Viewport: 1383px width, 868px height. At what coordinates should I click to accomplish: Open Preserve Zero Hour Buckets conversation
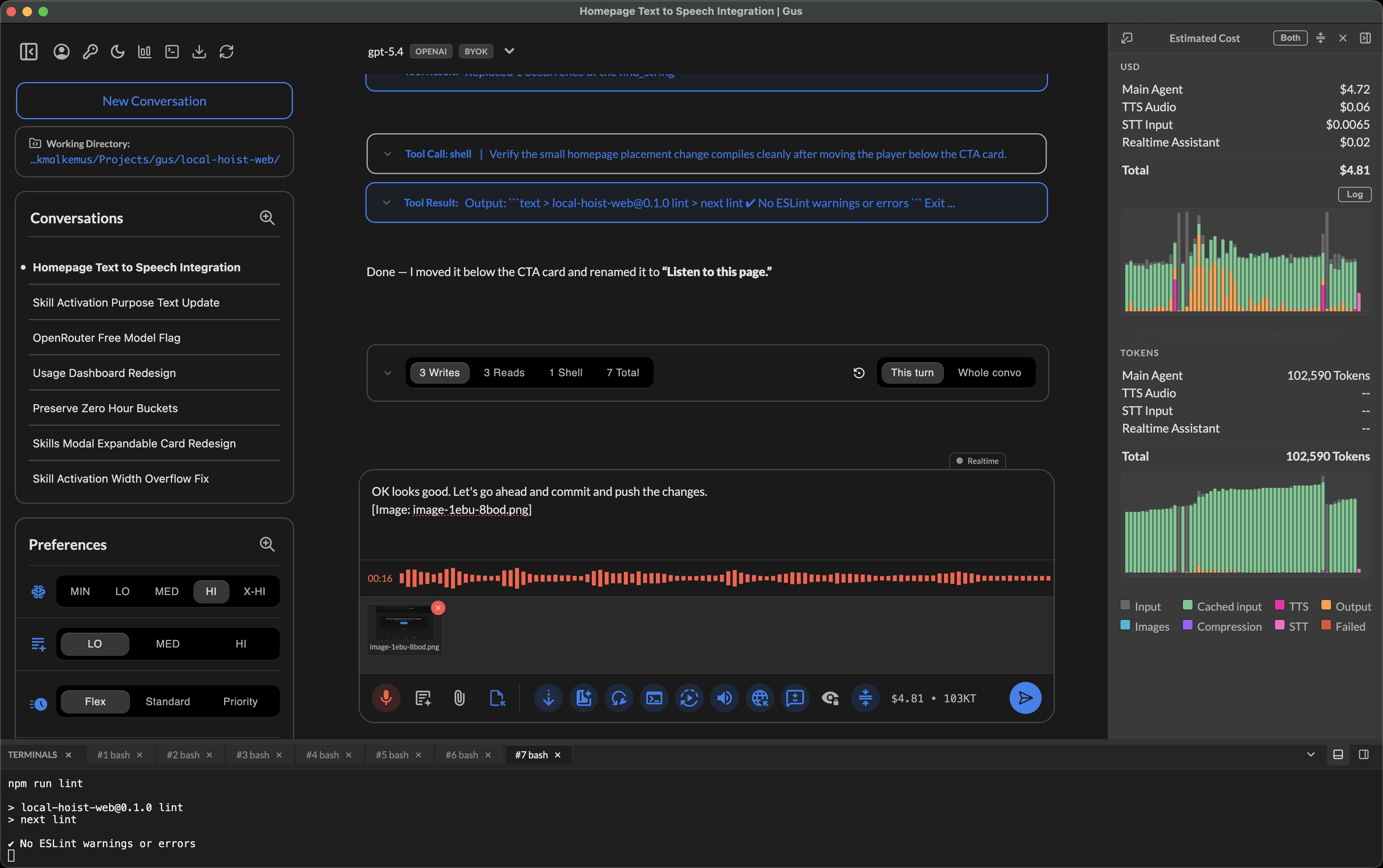105,408
